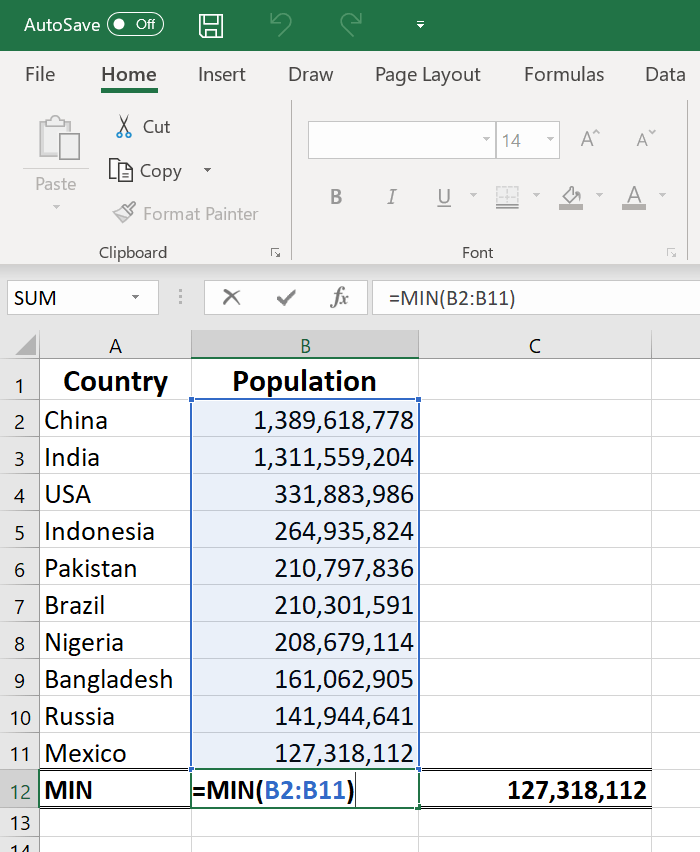Viewport: 700px width, 852px height.
Task: Toggle Italic formatting
Action: click(x=392, y=196)
